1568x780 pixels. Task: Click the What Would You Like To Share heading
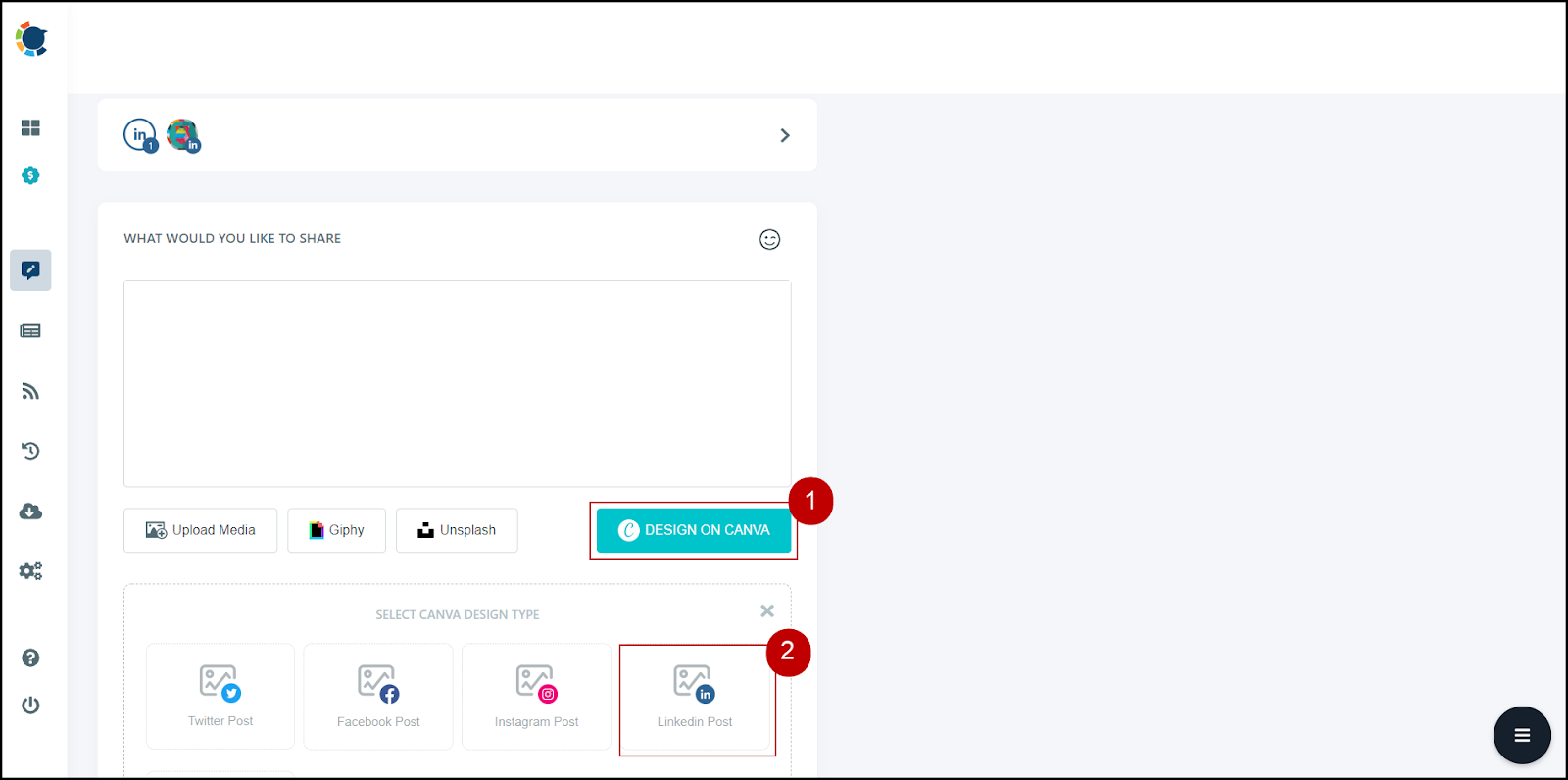pyautogui.click(x=232, y=238)
